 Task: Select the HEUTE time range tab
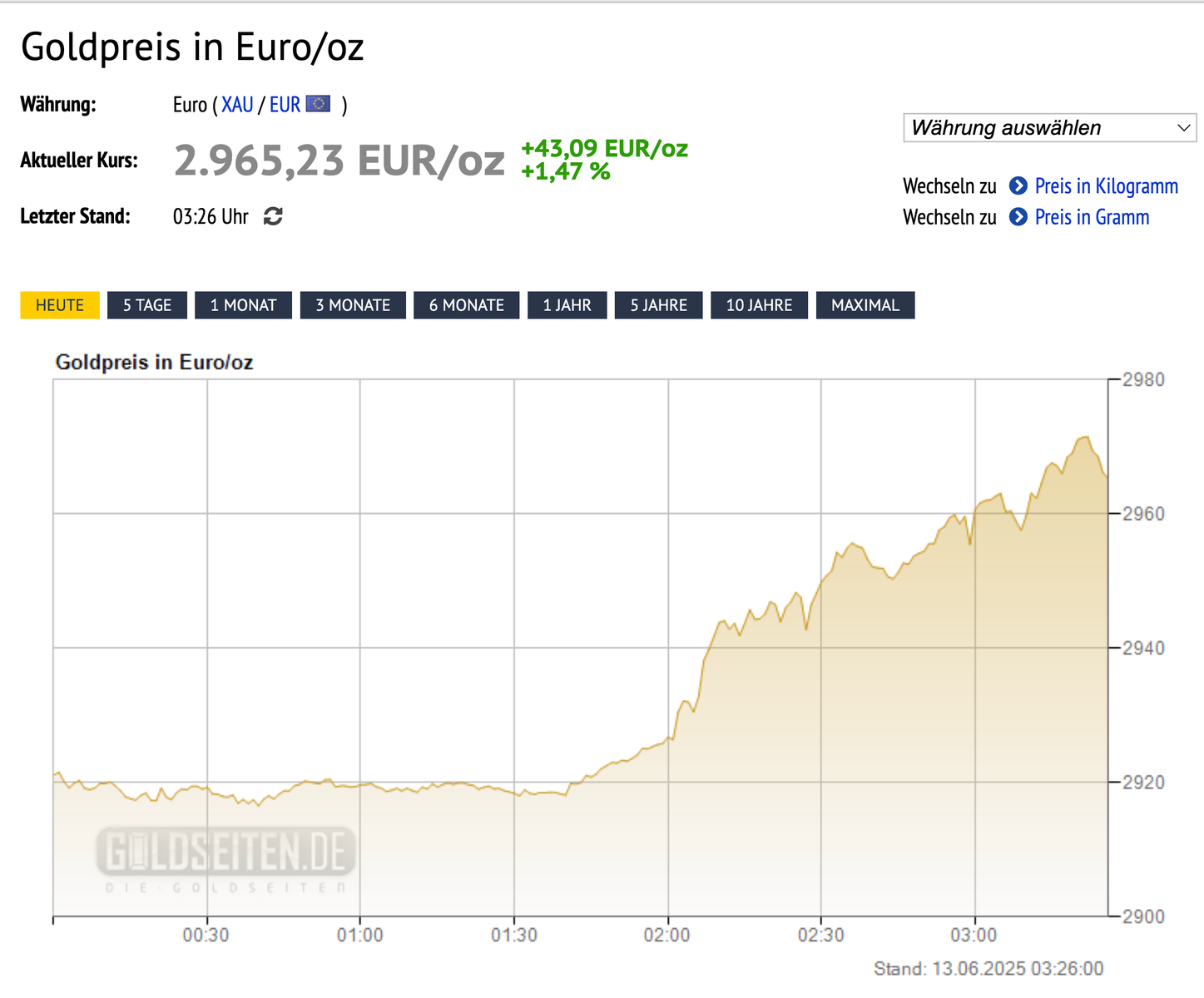[x=60, y=305]
